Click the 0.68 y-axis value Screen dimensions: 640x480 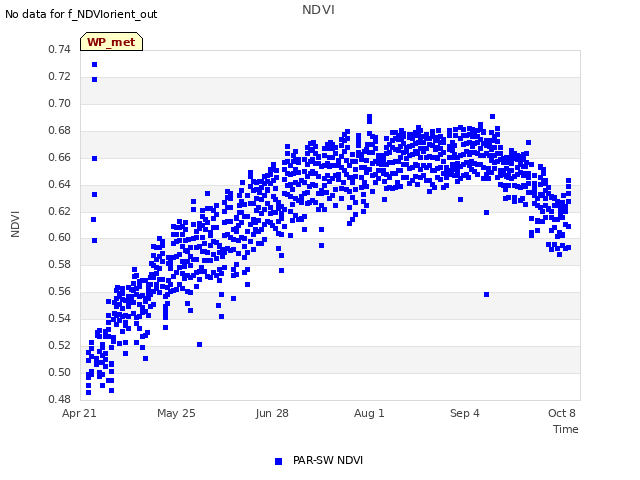click(x=59, y=130)
